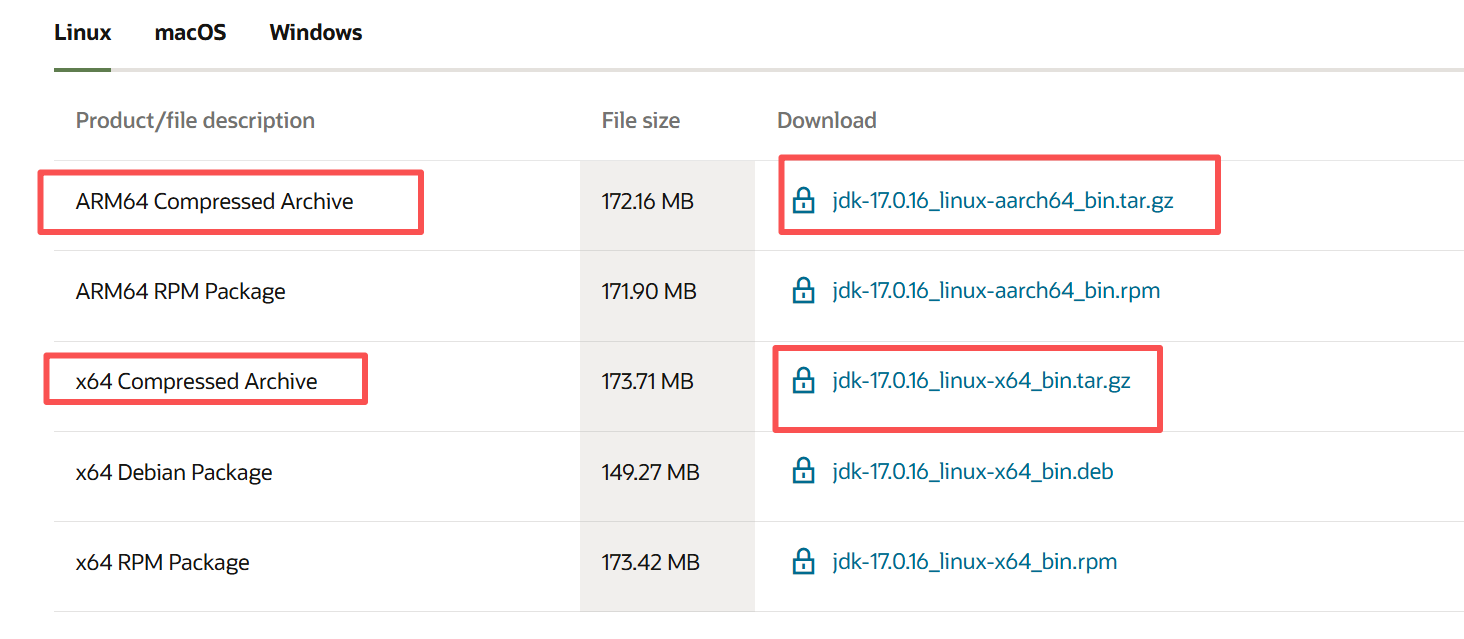Click lock icon beside x64 tar.gz download

click(x=802, y=381)
